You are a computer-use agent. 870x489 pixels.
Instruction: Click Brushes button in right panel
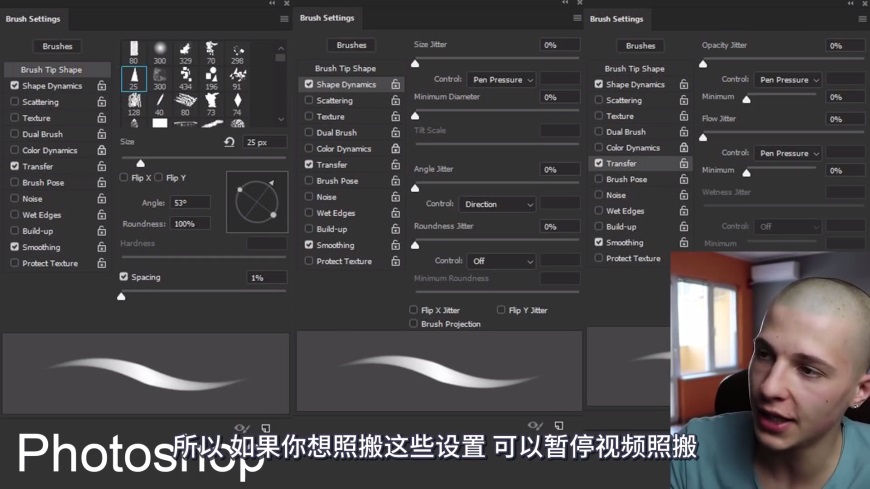pyautogui.click(x=640, y=46)
